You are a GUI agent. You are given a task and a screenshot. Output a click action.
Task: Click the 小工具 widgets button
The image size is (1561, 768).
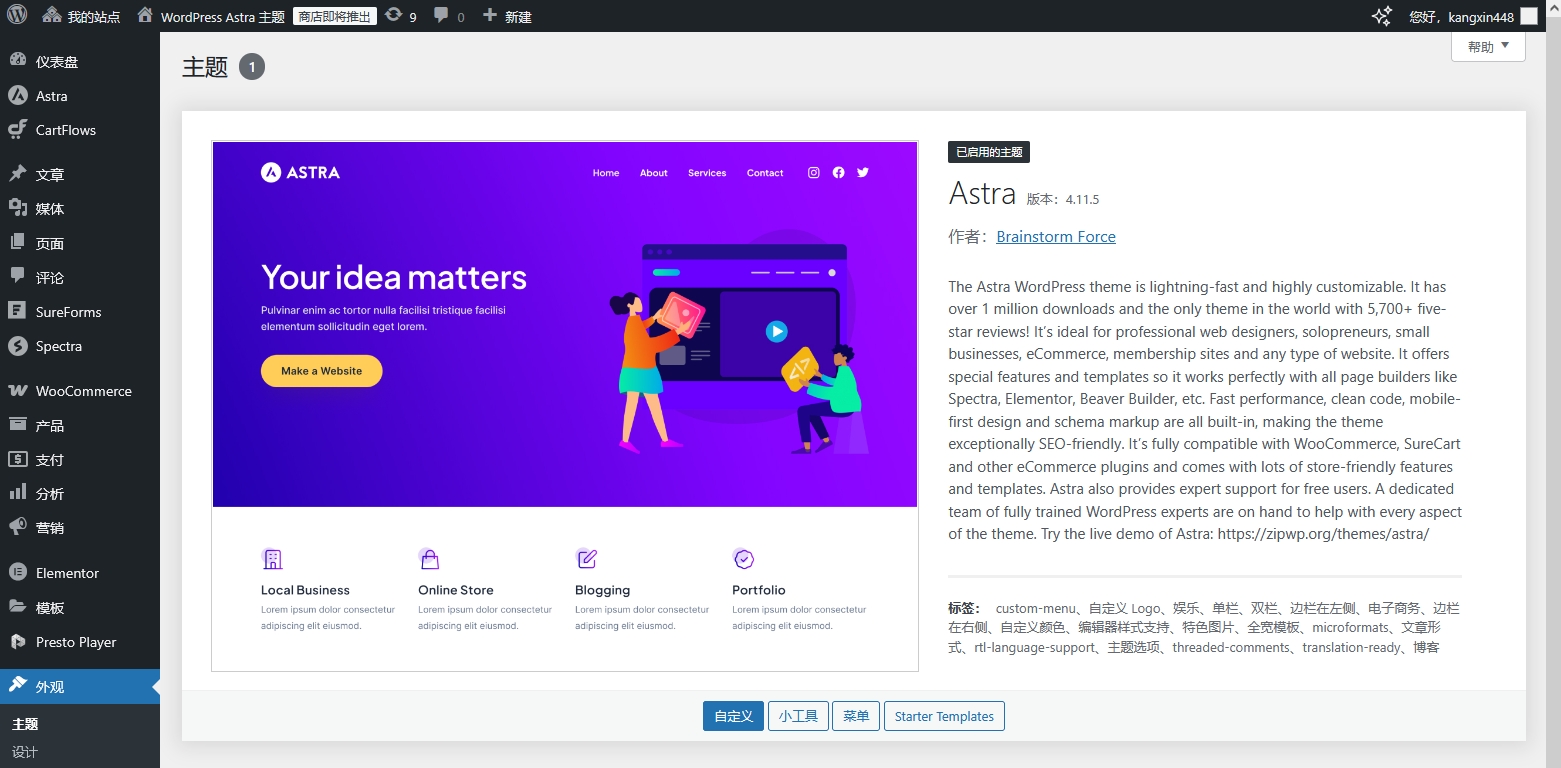click(798, 716)
